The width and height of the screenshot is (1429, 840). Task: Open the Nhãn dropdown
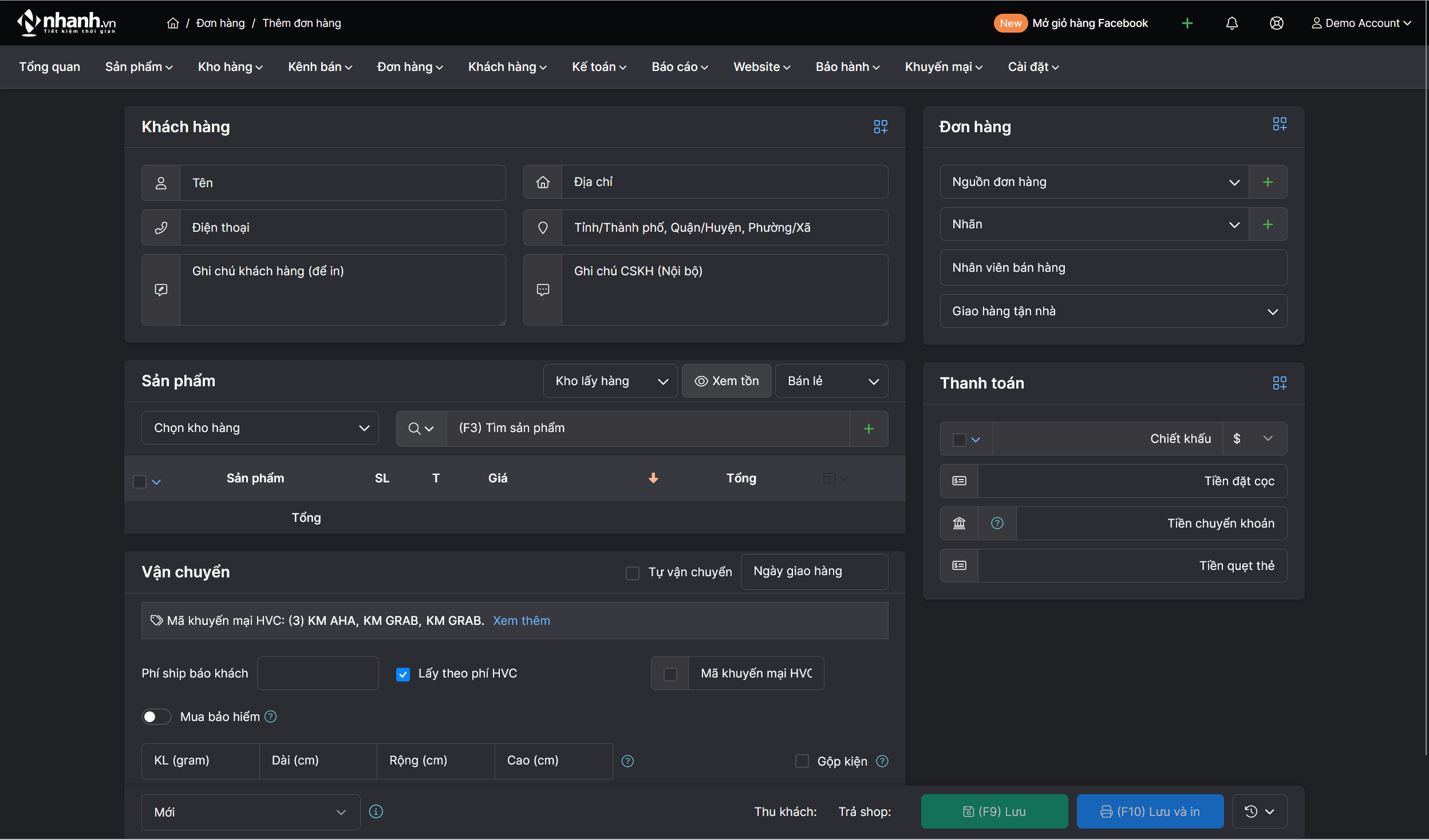tap(1094, 224)
